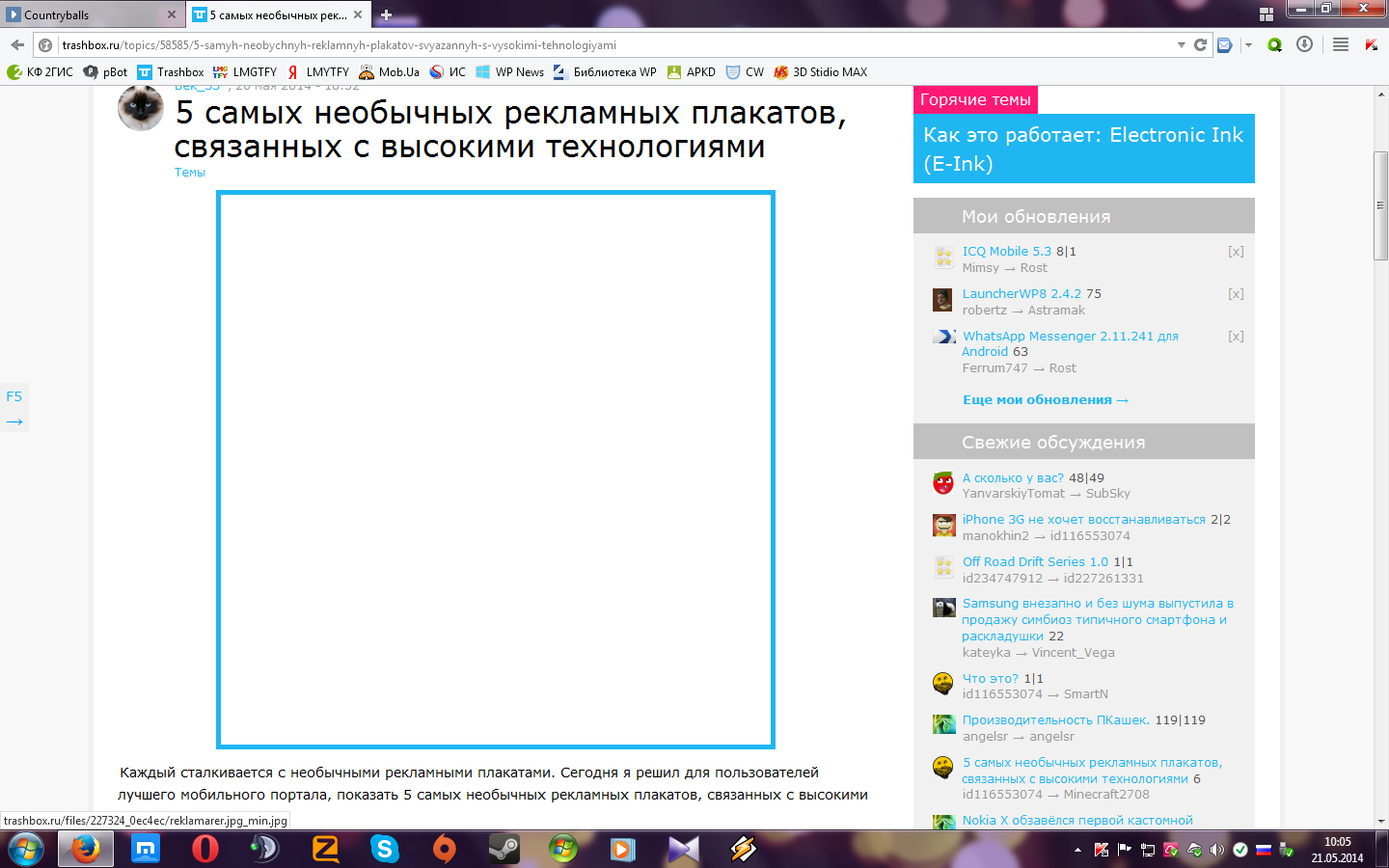
Task: Go back with the browser back arrow
Action: 16,44
